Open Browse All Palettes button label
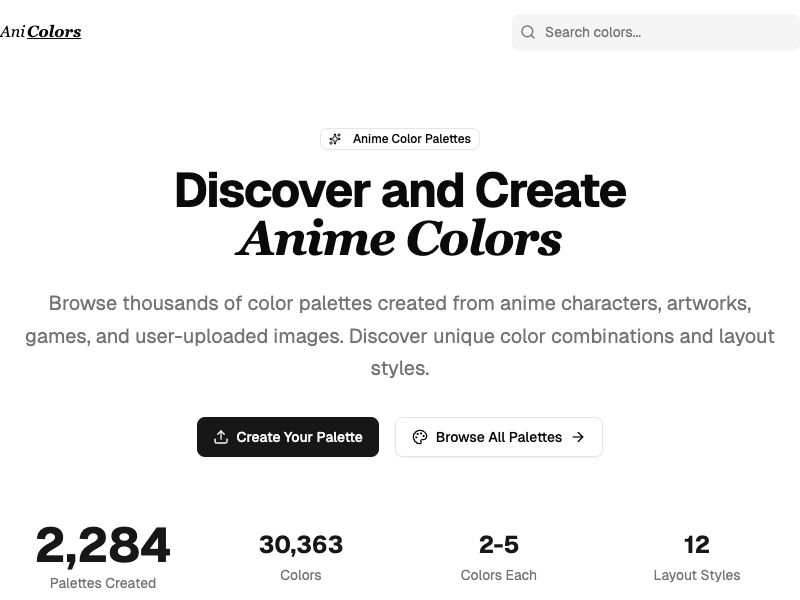Viewport: 800px width, 600px height. coord(499,437)
